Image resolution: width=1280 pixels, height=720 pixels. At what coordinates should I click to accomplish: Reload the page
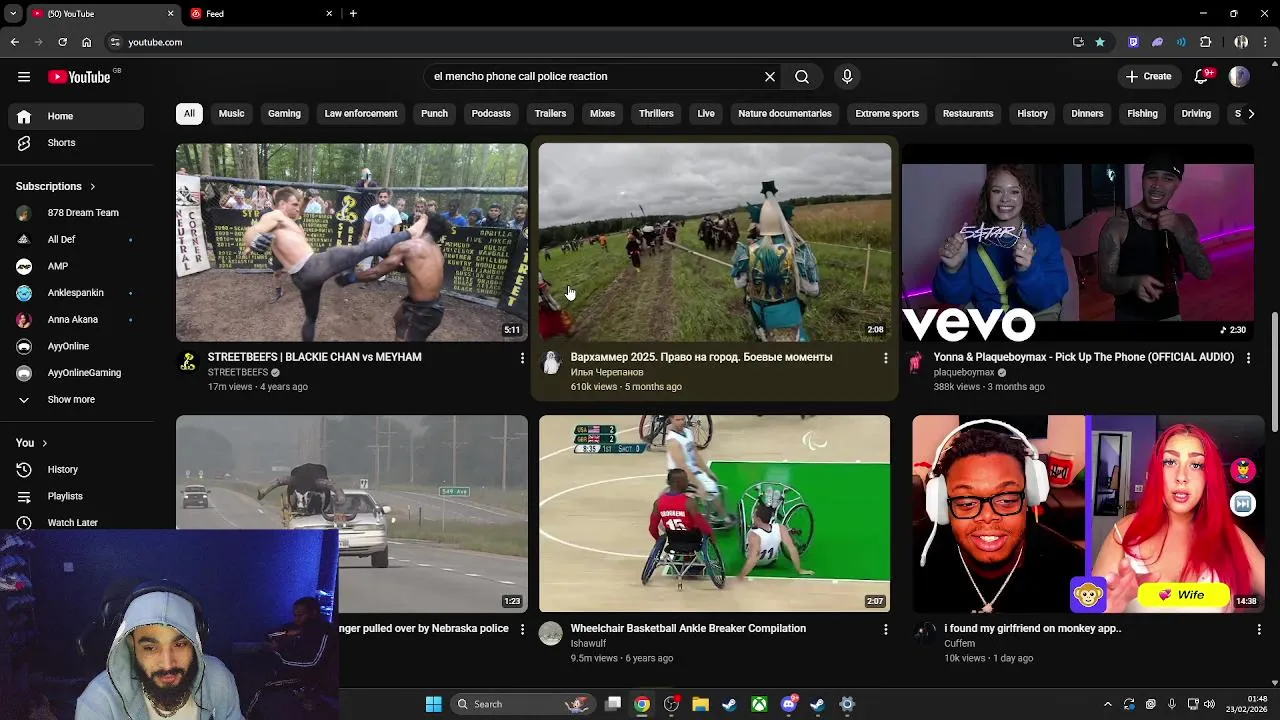coord(62,42)
